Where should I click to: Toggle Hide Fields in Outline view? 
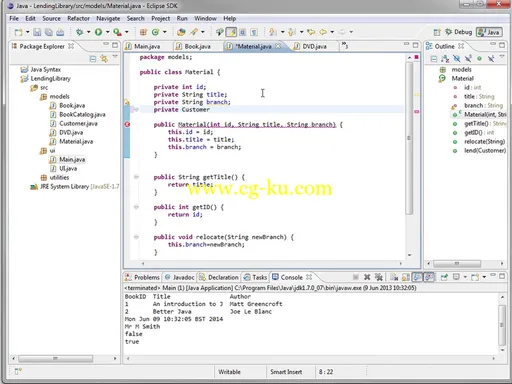point(456,59)
